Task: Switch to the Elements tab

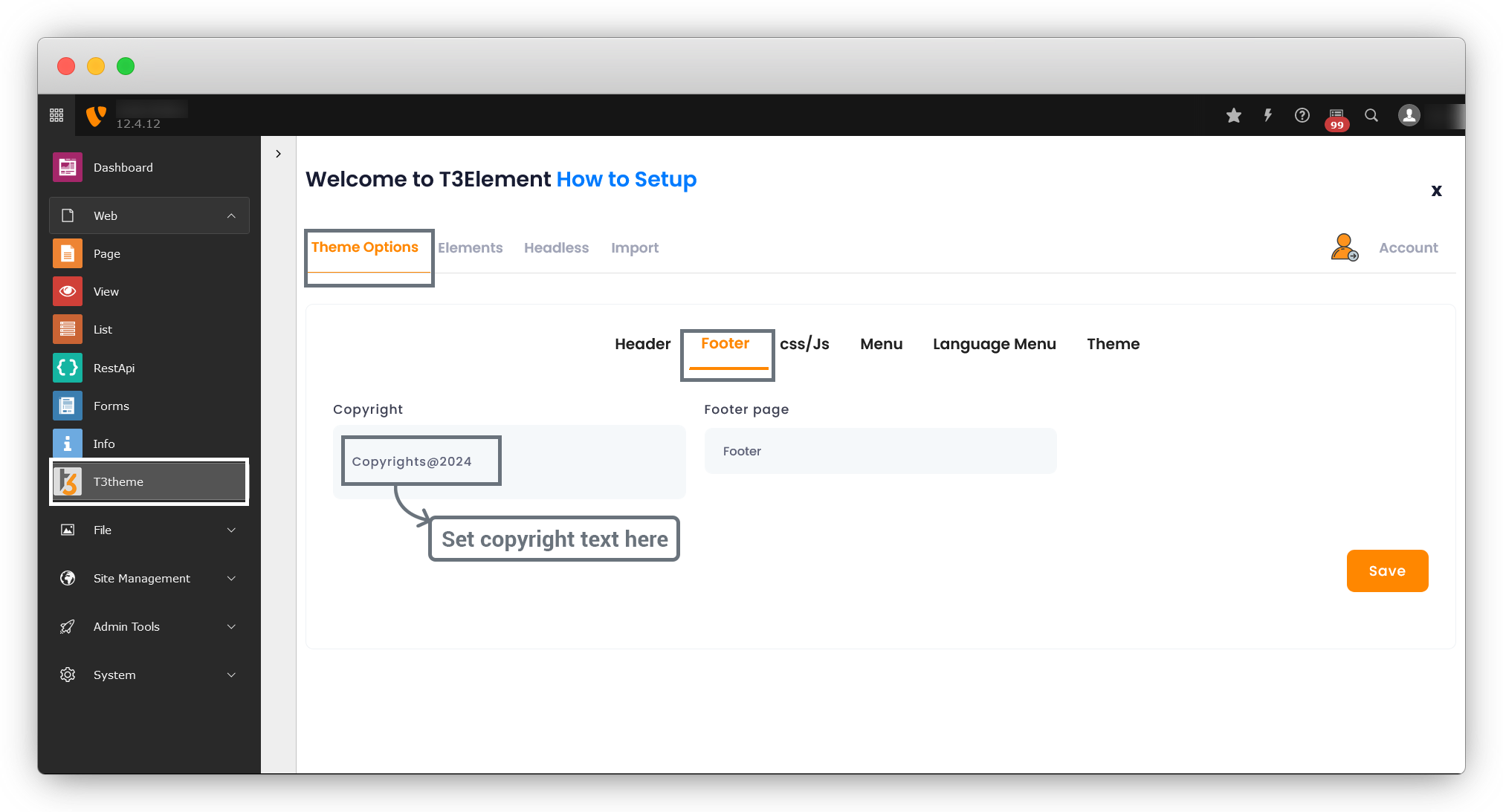Action: (470, 247)
